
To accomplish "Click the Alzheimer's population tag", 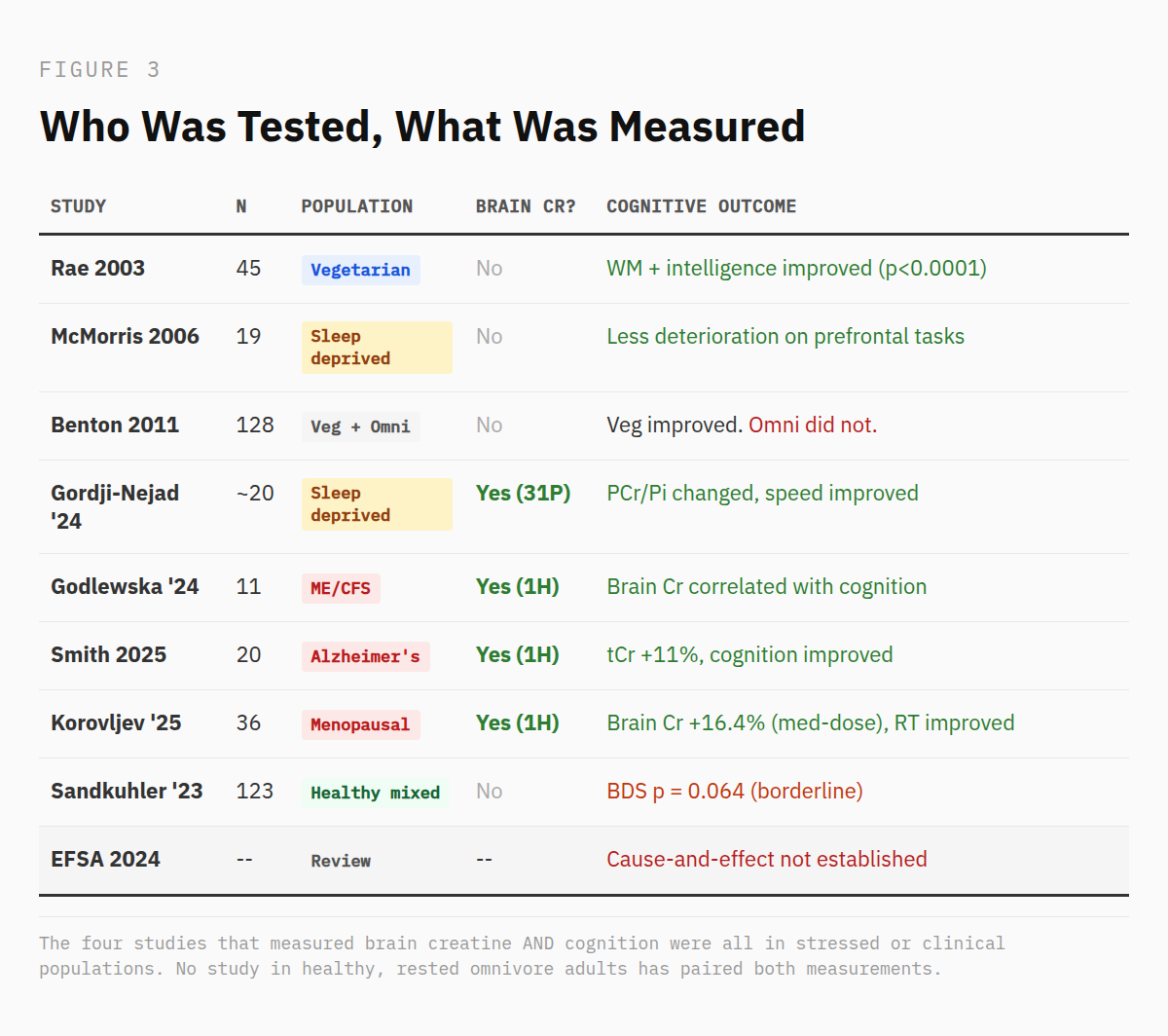I will pos(365,656).
